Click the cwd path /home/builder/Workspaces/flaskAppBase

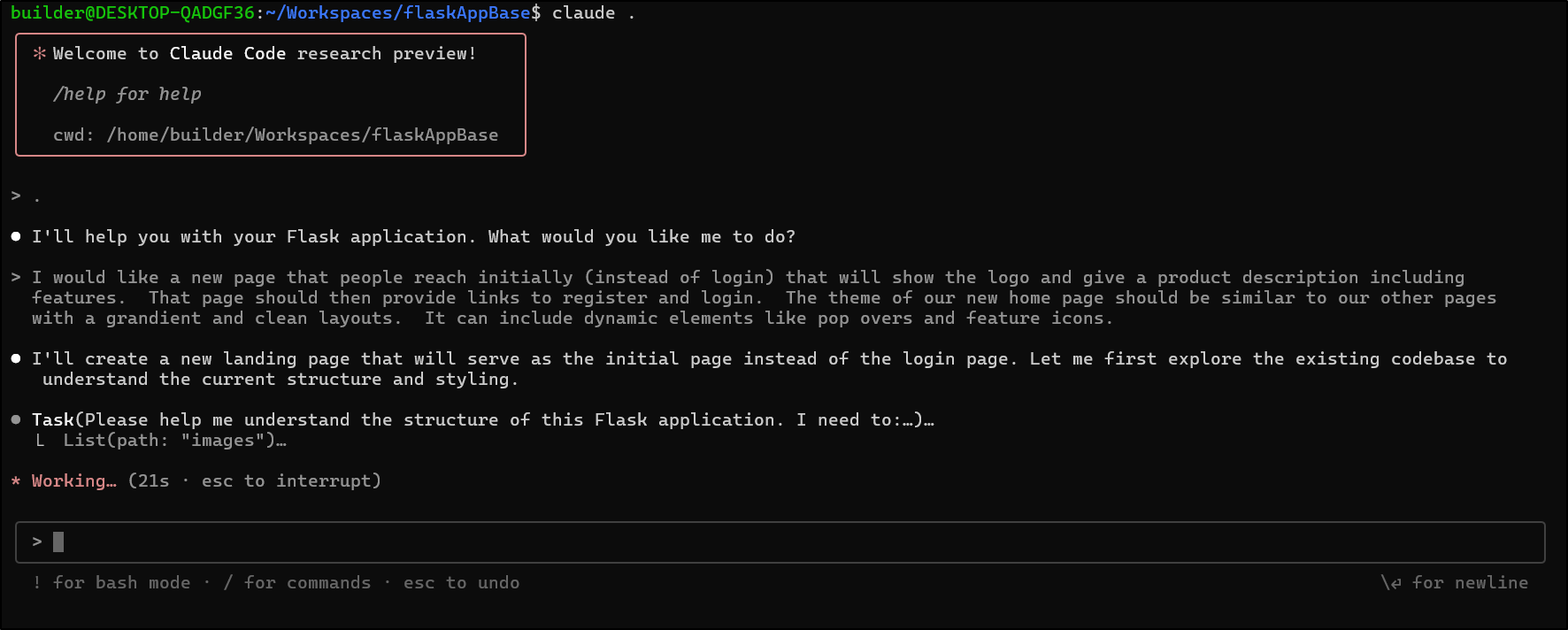pyautogui.click(x=303, y=134)
